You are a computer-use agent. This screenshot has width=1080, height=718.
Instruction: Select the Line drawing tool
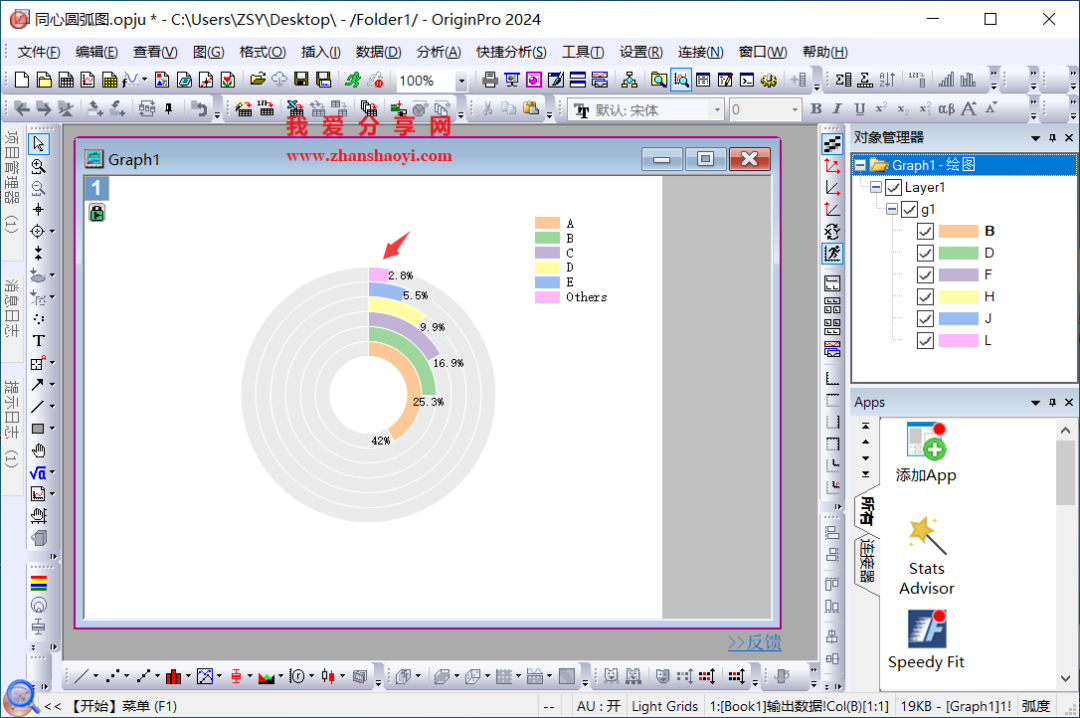37,407
